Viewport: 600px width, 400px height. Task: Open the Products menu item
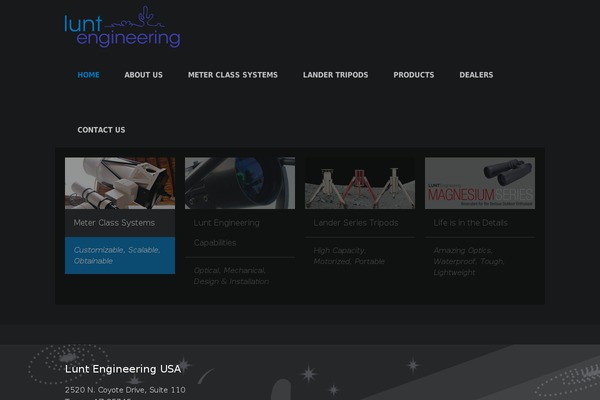(414, 75)
